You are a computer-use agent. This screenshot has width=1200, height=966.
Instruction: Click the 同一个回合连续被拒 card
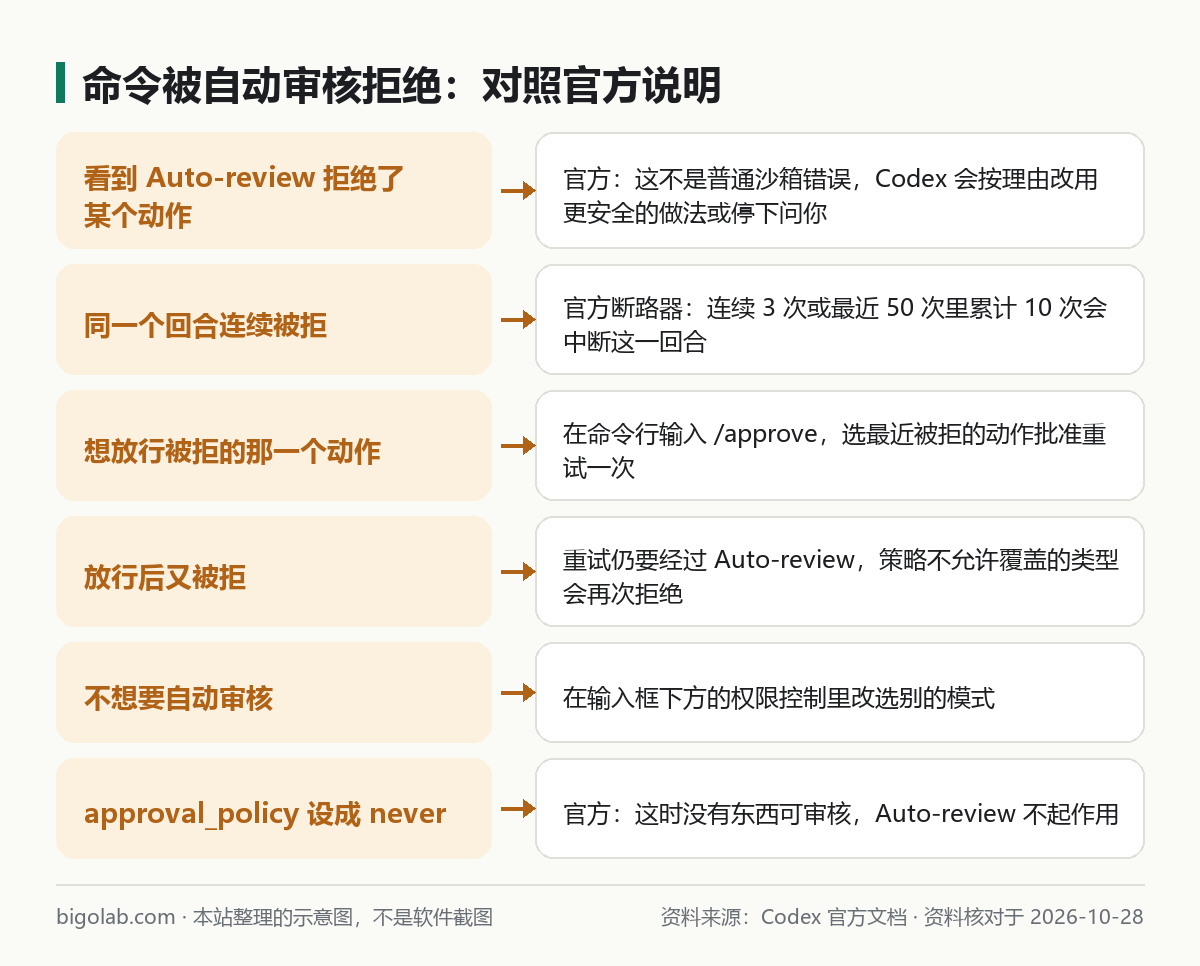pos(274,319)
